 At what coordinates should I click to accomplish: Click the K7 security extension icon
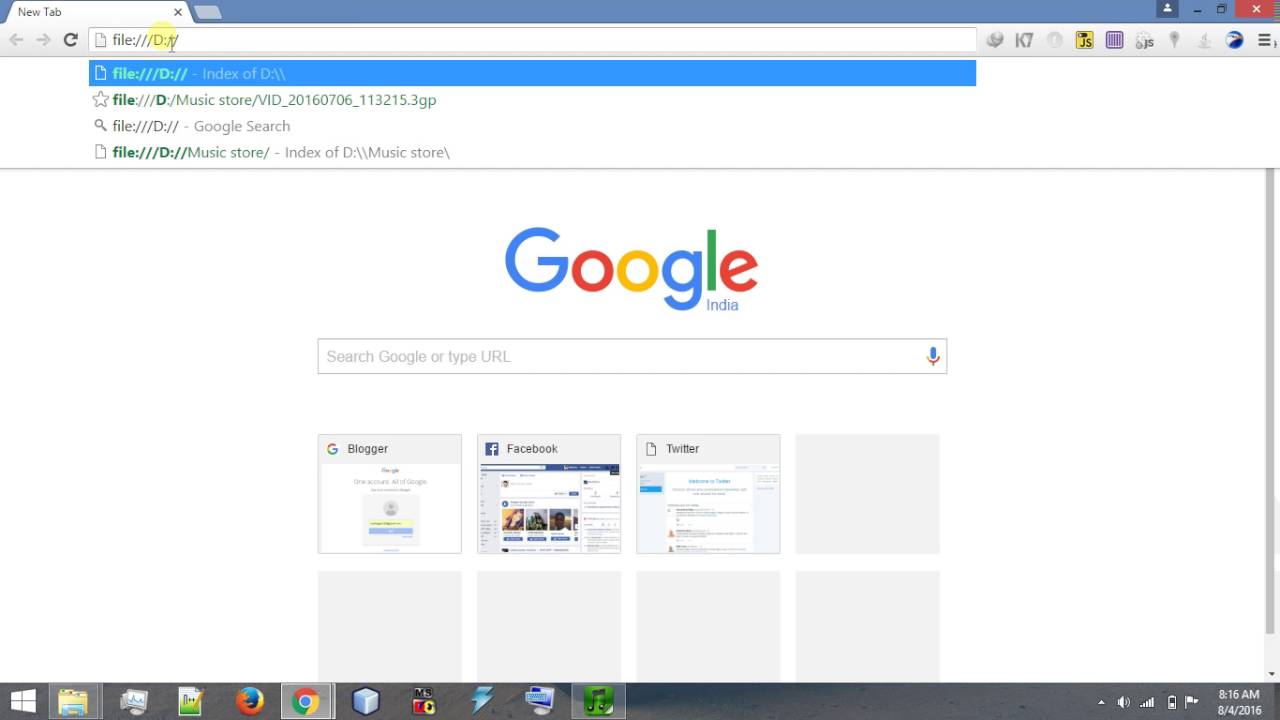[1024, 40]
